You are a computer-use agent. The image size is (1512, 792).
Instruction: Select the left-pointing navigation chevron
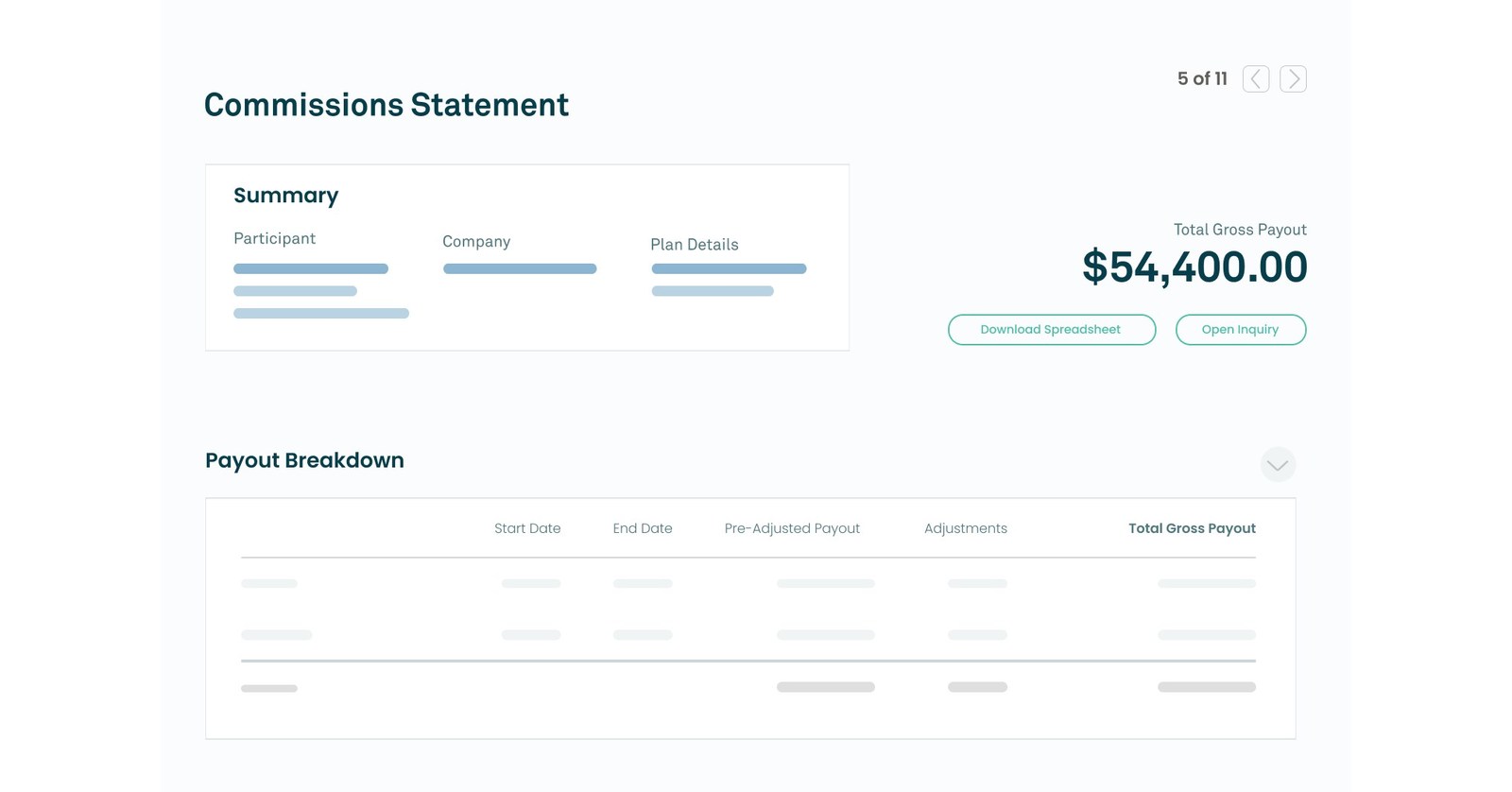1256,78
